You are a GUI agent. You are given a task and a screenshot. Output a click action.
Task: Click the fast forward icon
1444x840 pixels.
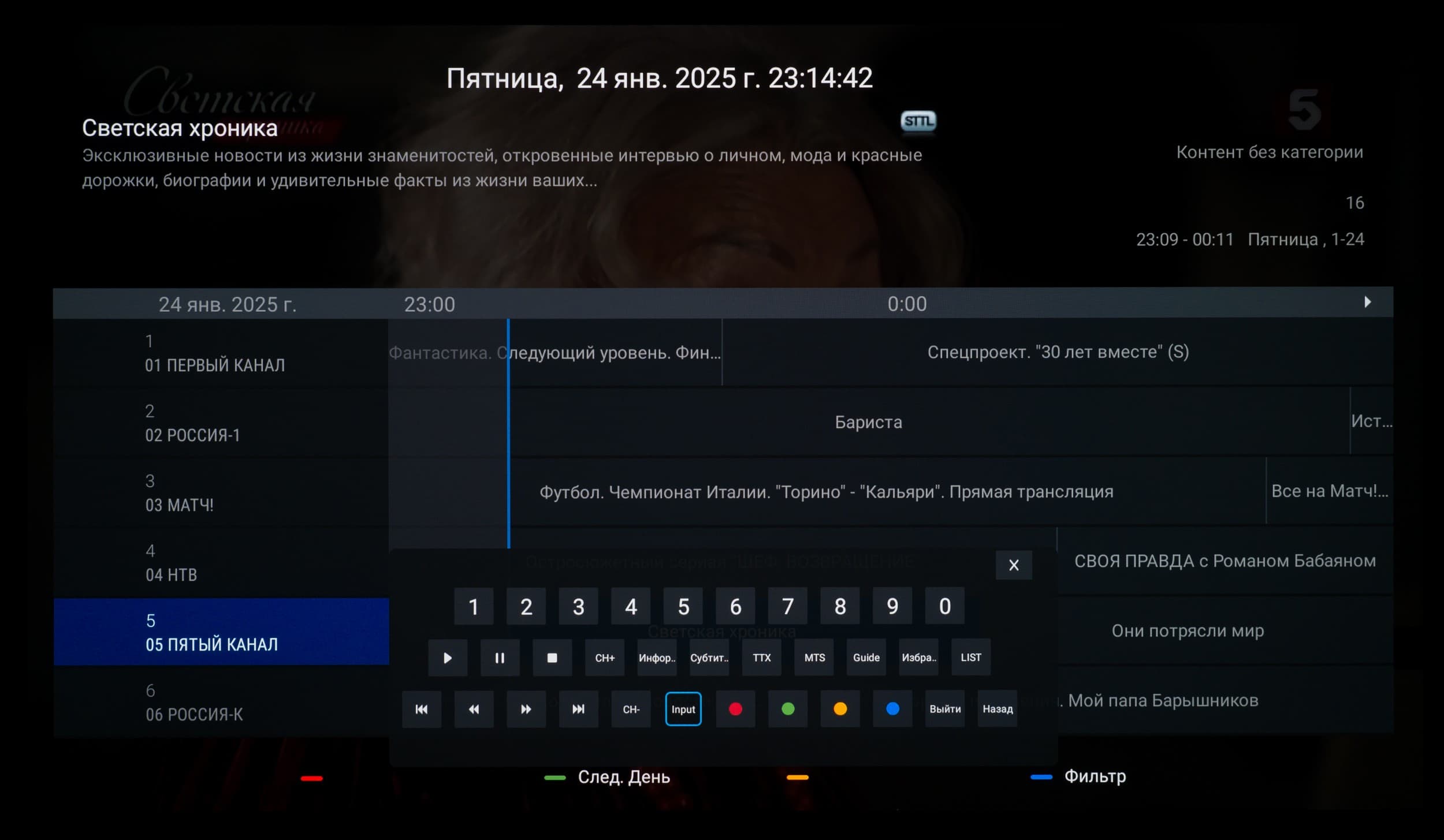(526, 709)
